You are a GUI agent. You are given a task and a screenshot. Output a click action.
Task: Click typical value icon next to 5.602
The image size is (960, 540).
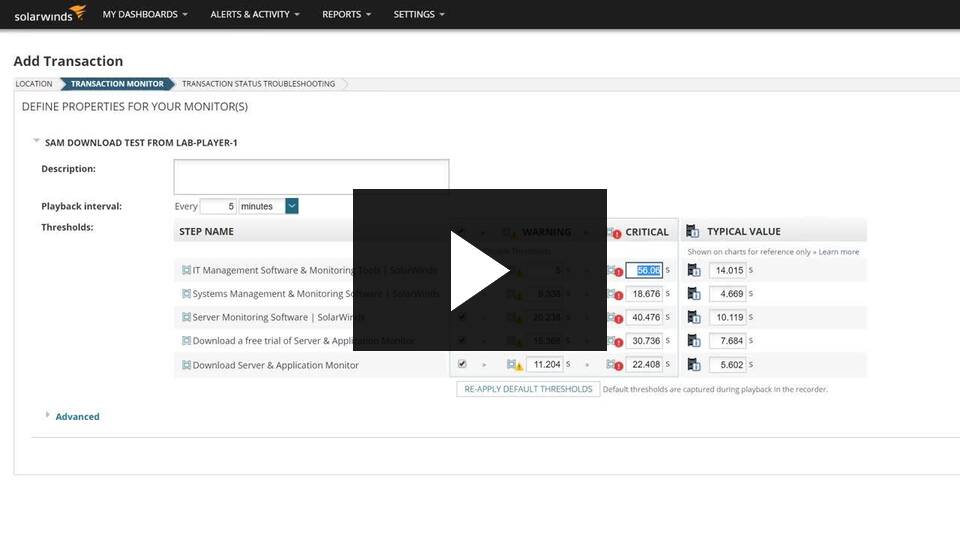coord(694,365)
